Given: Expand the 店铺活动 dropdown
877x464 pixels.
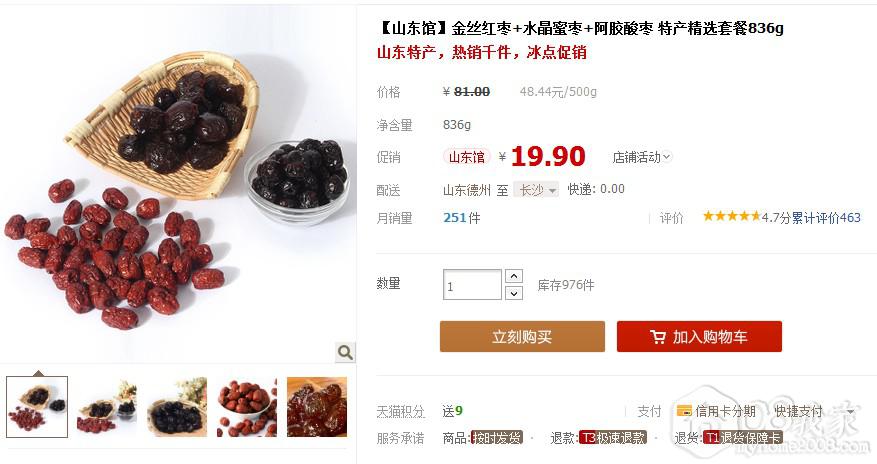Looking at the screenshot, I should coord(642,157).
